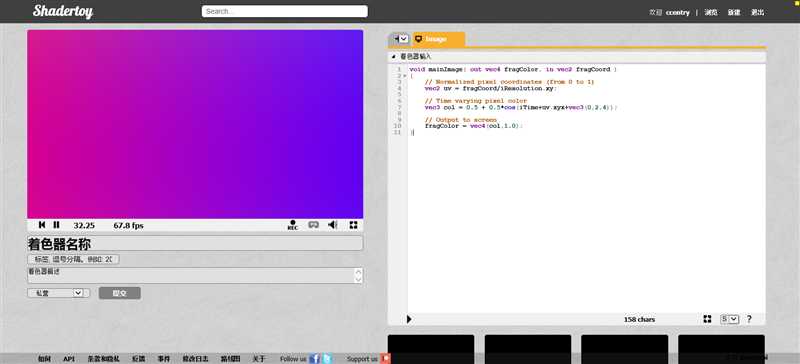Click the 32.25 elapsed time readout
The width and height of the screenshot is (800, 364).
click(84, 226)
